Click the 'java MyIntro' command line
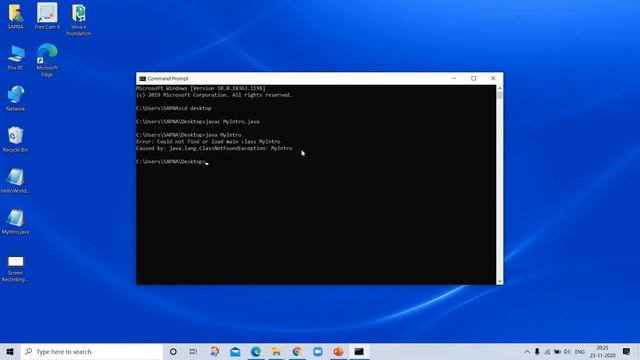This screenshot has height=360, width=640. [189, 135]
